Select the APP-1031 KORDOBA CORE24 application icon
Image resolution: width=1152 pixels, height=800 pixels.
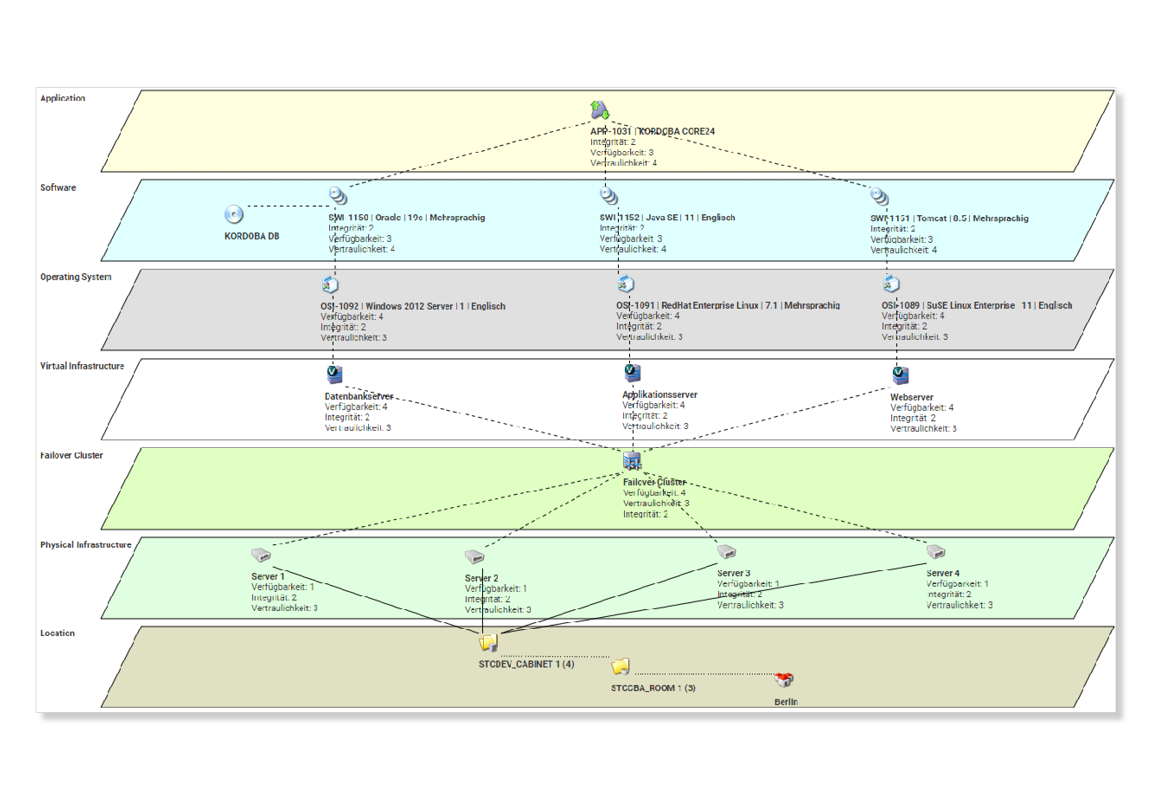point(600,110)
